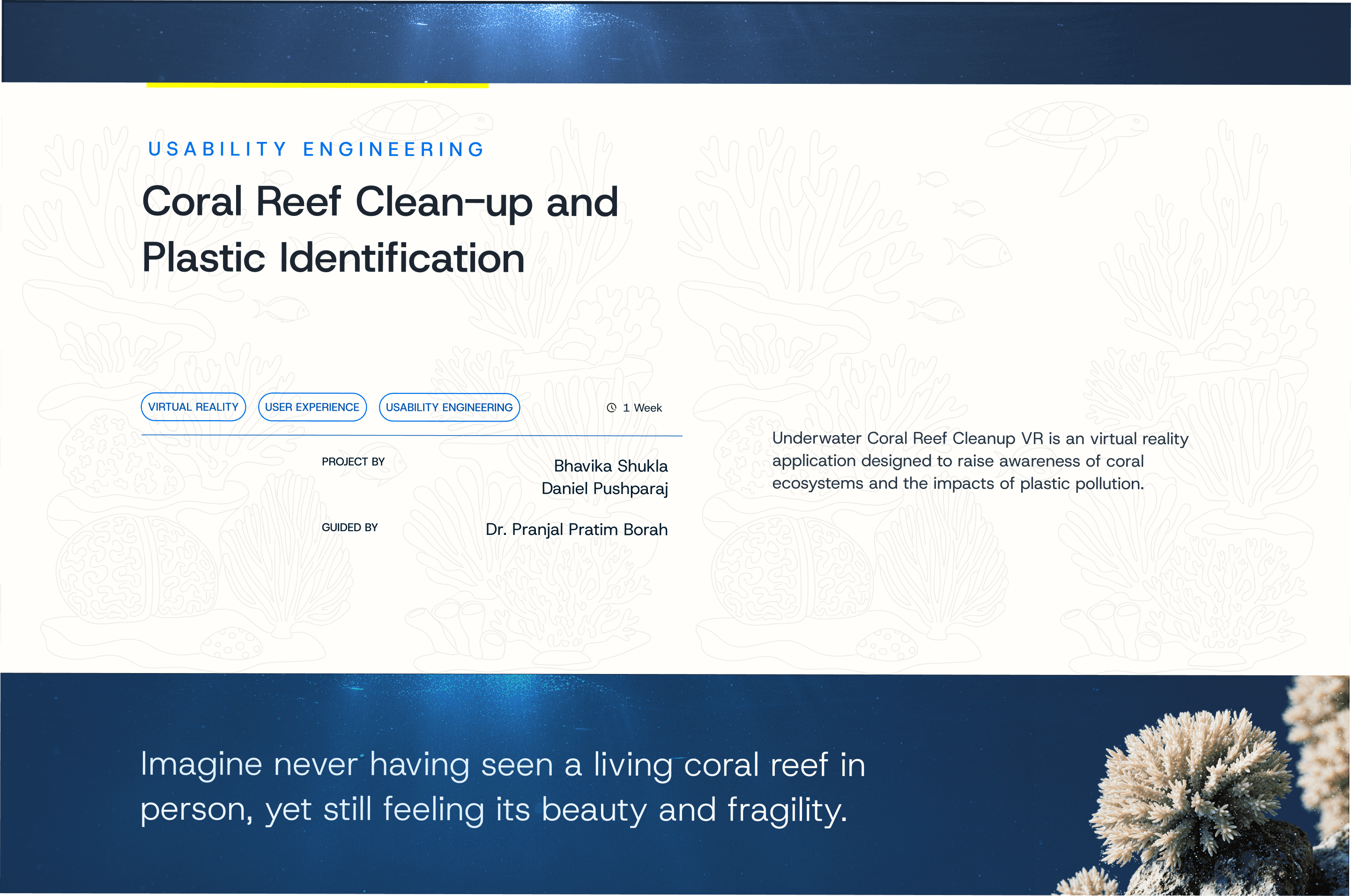
Task: Click the name Bhavika Shukla
Action: [x=610, y=466]
